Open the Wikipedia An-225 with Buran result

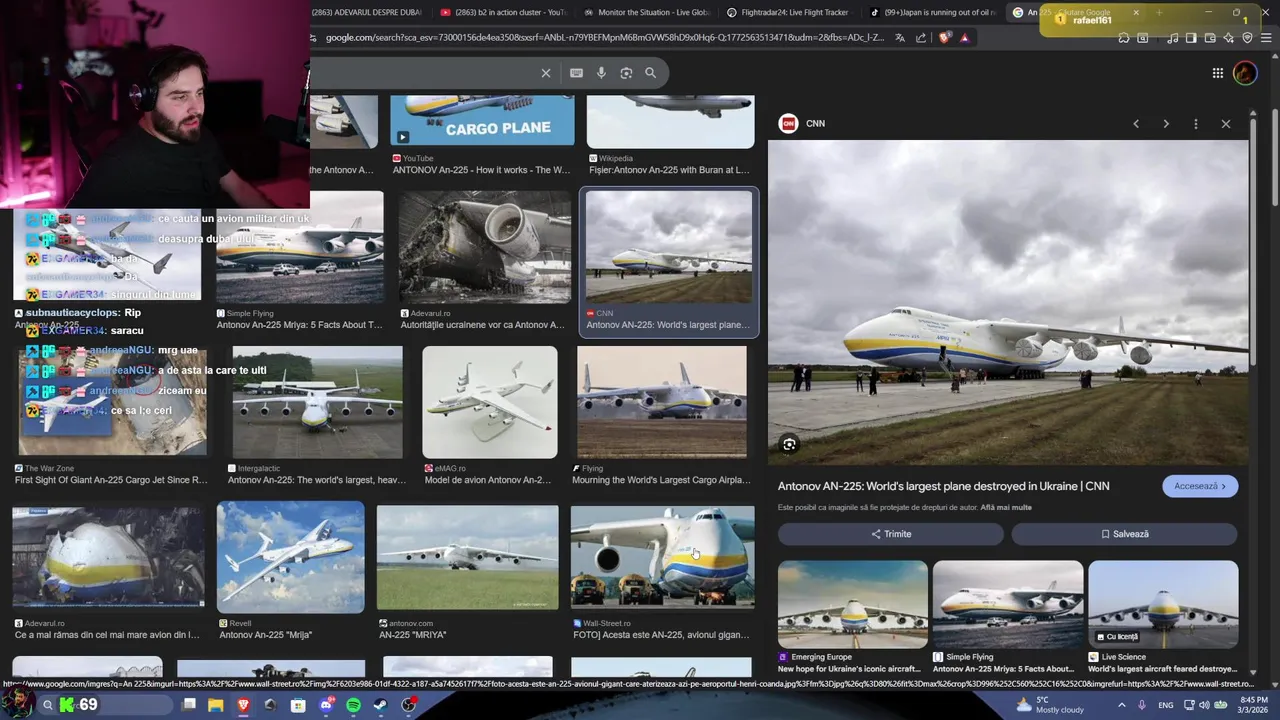point(670,135)
